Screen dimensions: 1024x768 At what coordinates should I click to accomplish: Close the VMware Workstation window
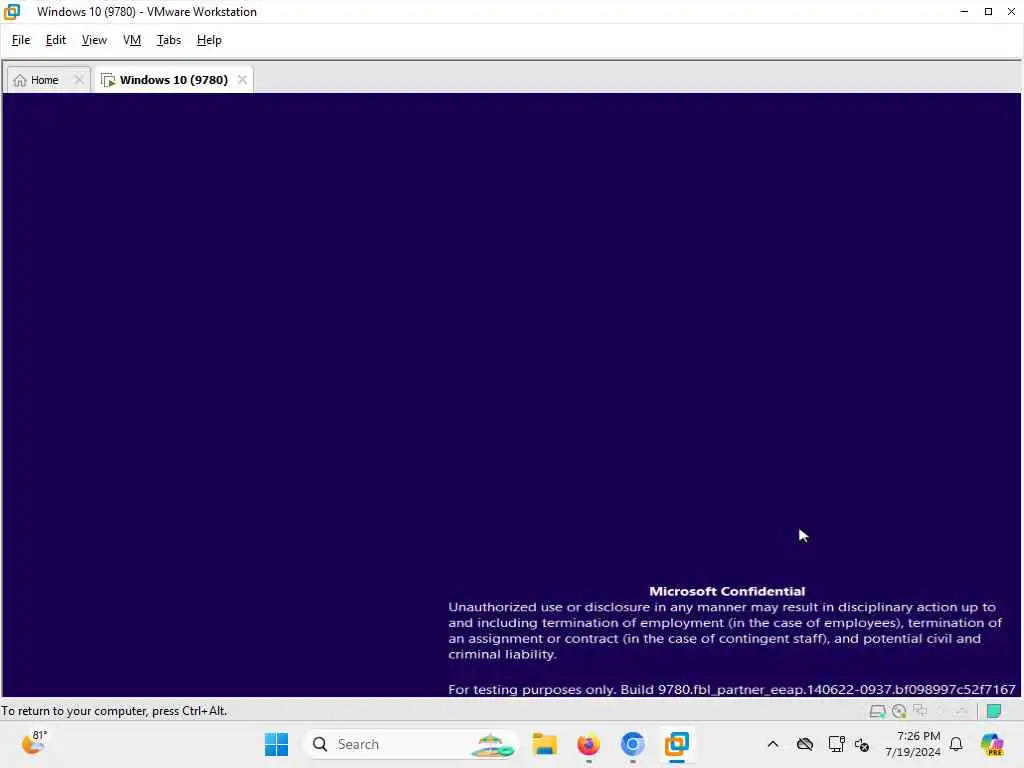[x=1011, y=11]
